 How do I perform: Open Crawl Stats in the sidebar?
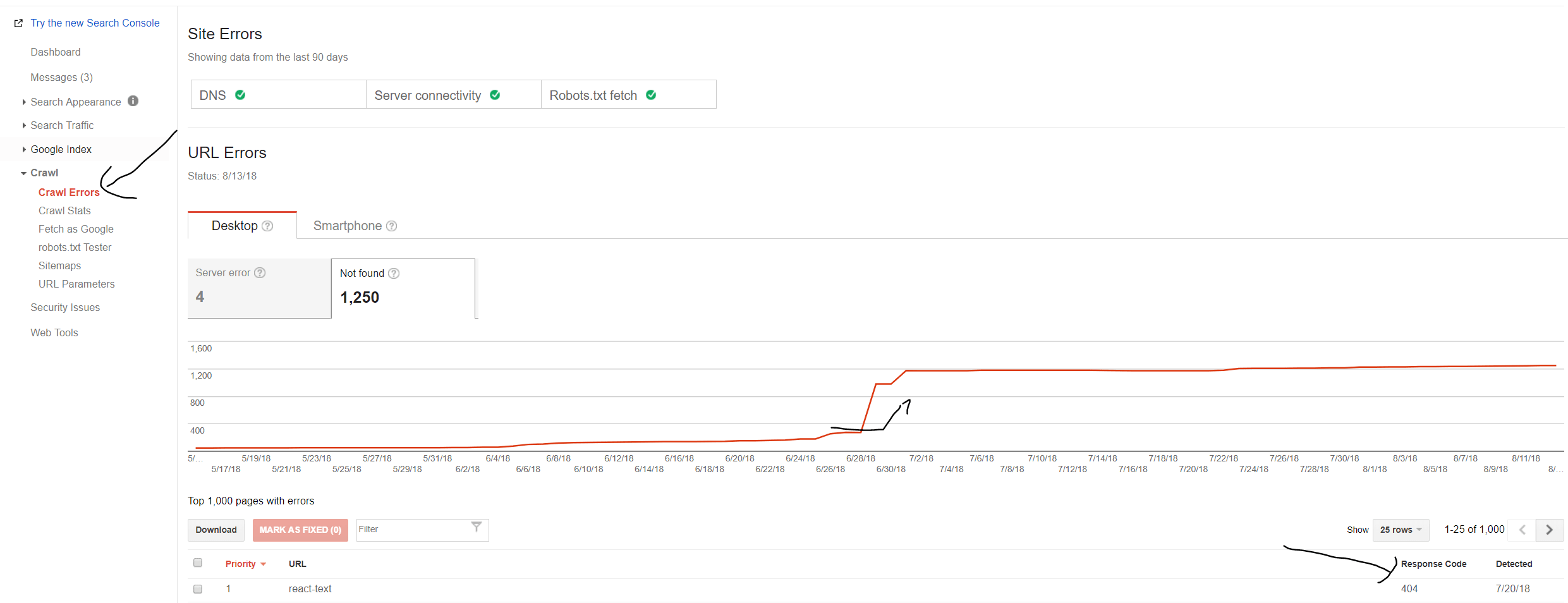64,210
